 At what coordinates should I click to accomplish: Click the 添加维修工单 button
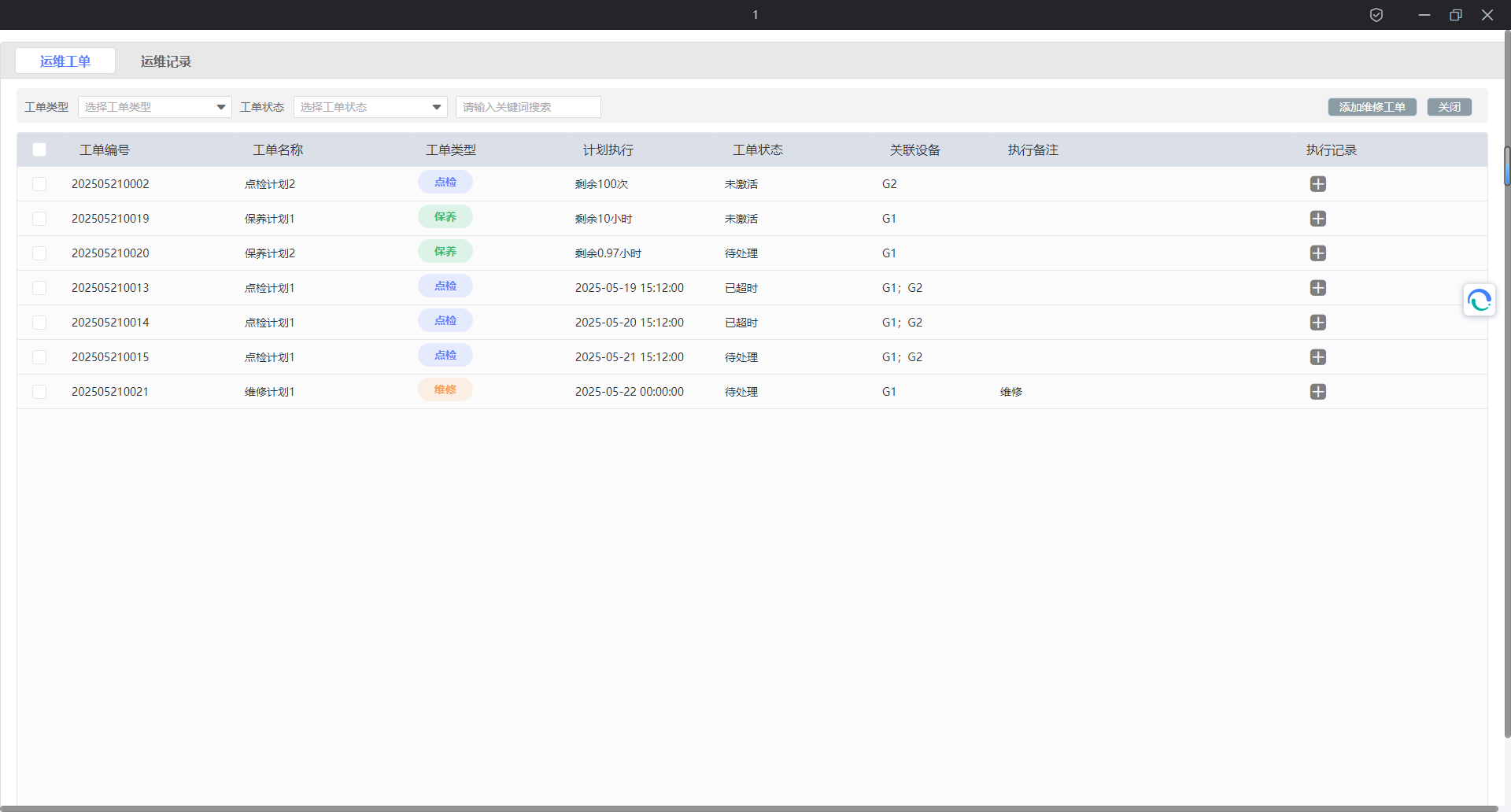(x=1372, y=107)
